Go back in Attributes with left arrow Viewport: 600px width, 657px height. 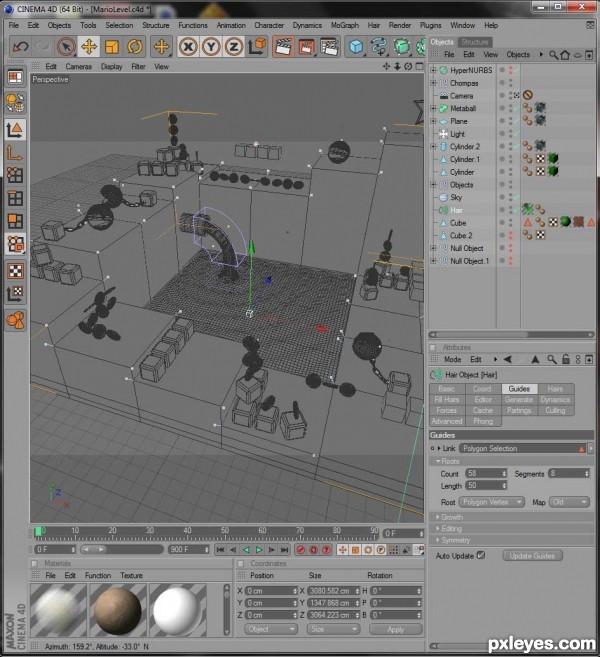tap(508, 360)
